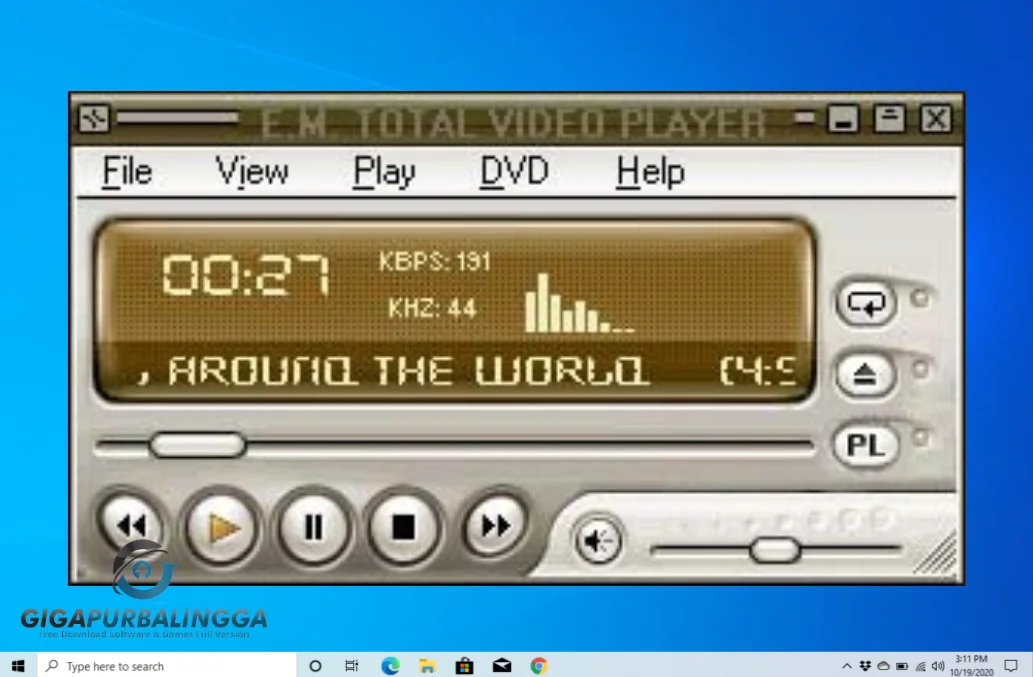
Task: Open the Action Center notifications icon
Action: 1011,666
